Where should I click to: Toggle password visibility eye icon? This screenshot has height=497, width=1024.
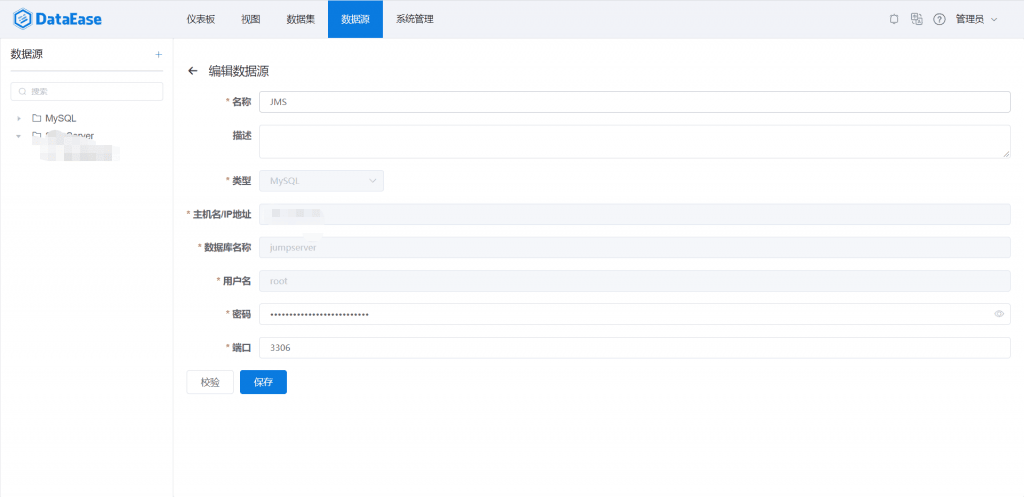coord(999,314)
